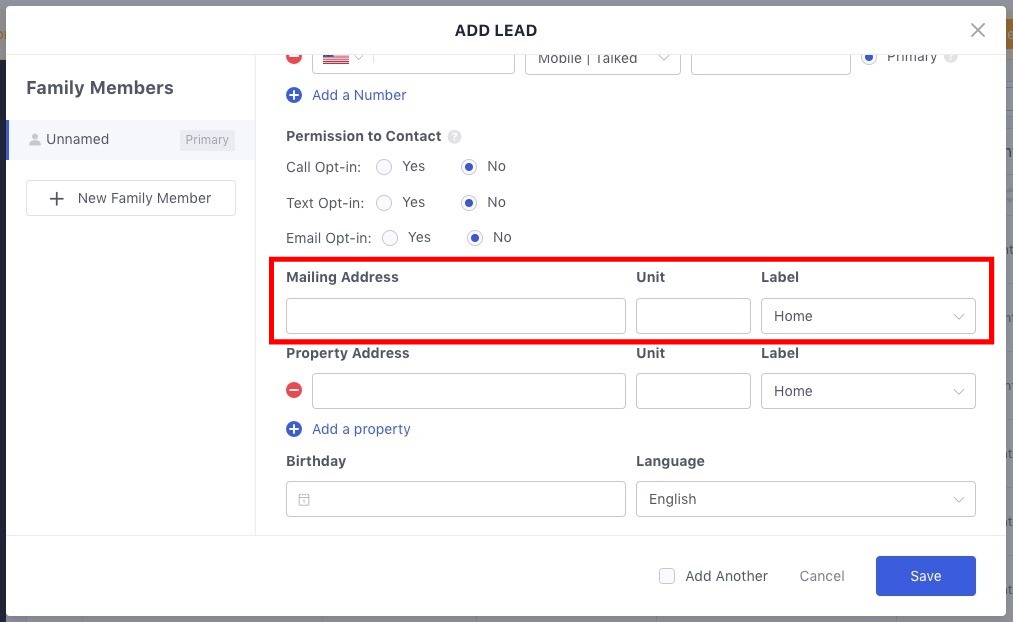The height and width of the screenshot is (622, 1013).
Task: Select Yes for Call Opt-in
Action: click(384, 167)
